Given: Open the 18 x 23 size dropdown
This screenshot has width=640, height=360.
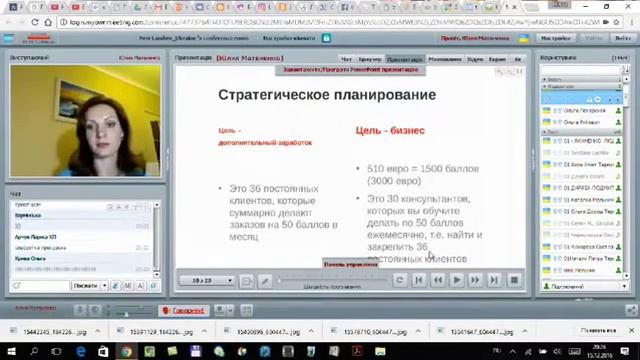Looking at the screenshot, I should click(207, 280).
